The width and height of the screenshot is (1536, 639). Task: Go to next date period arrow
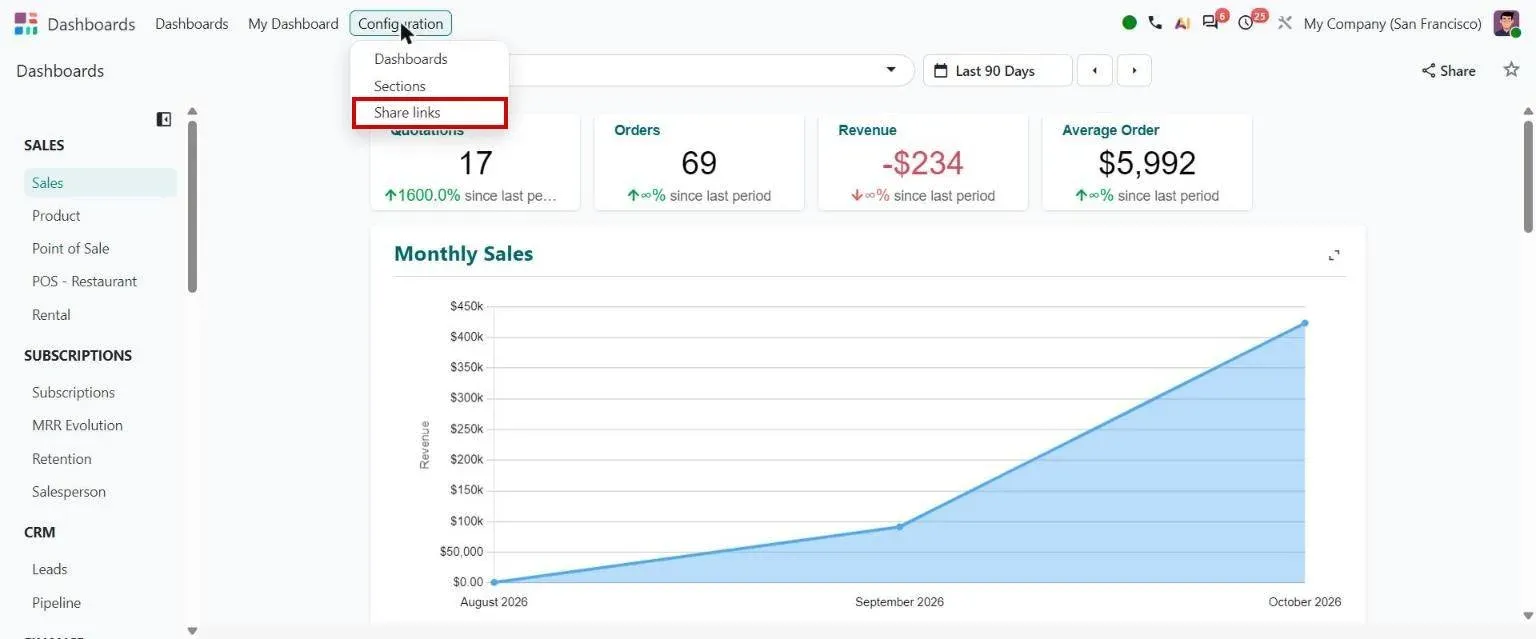point(1134,71)
